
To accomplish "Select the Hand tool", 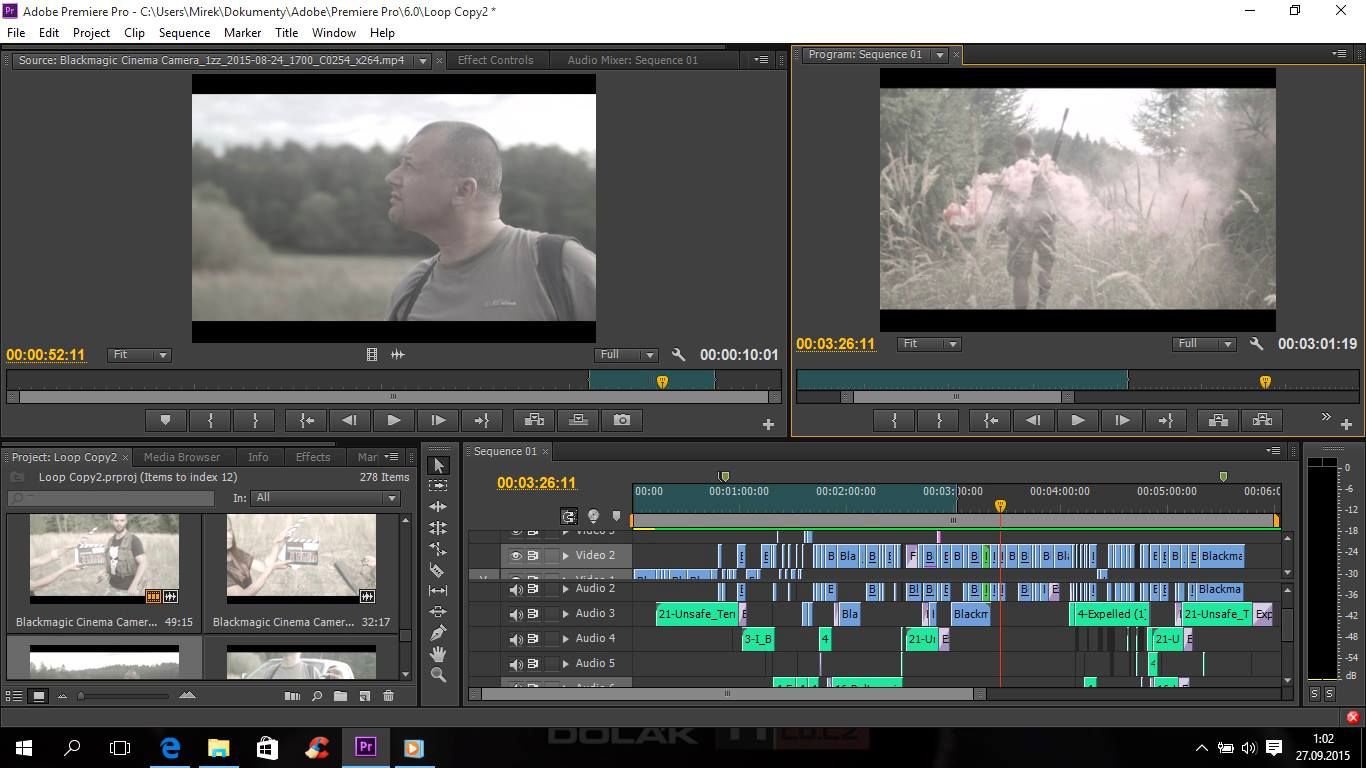I will coord(438,654).
